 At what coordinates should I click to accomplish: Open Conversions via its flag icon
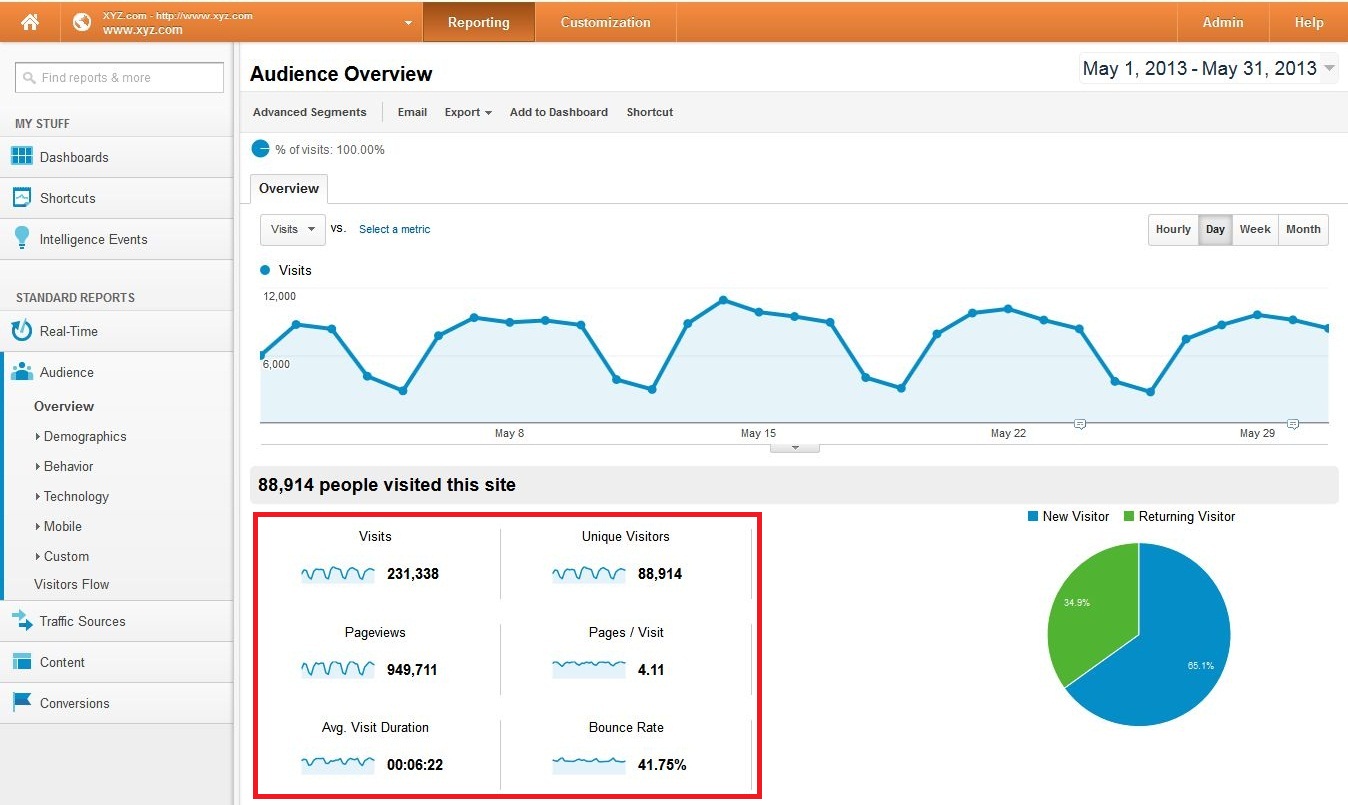tap(22, 703)
